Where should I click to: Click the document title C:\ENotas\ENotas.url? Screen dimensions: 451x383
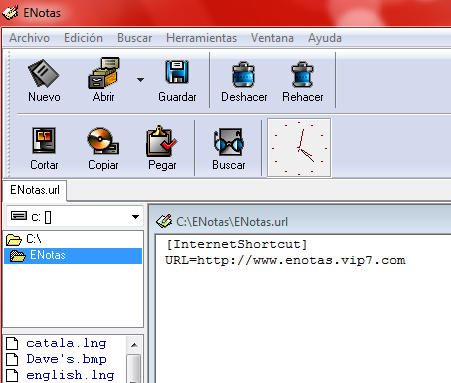[232, 222]
